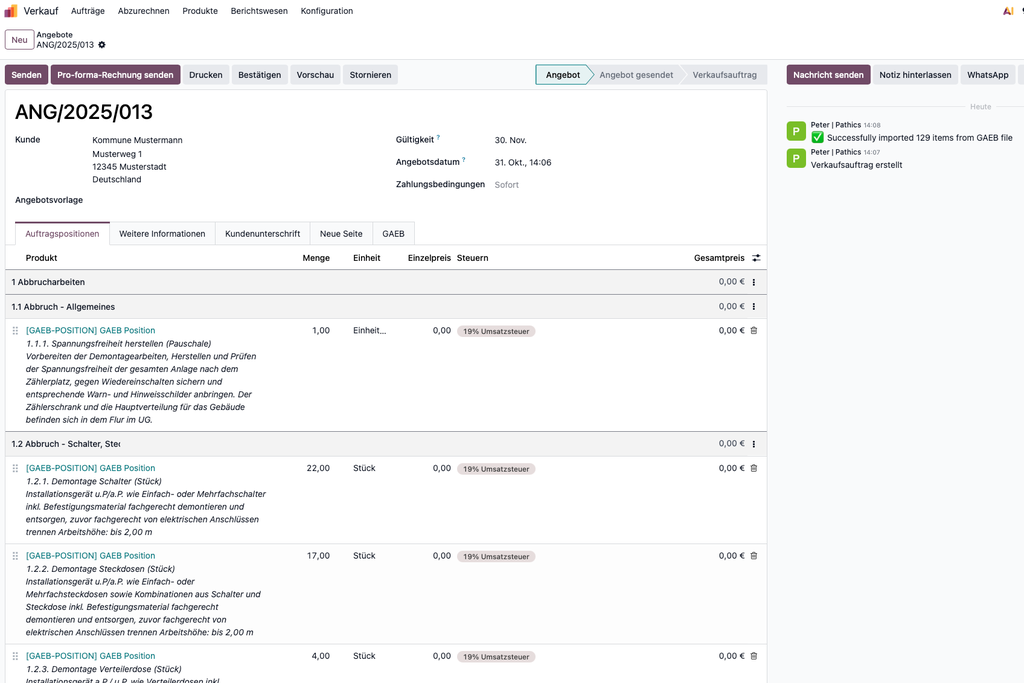Click the Gültigkeit date field 30. Nov.

pyautogui.click(x=510, y=140)
